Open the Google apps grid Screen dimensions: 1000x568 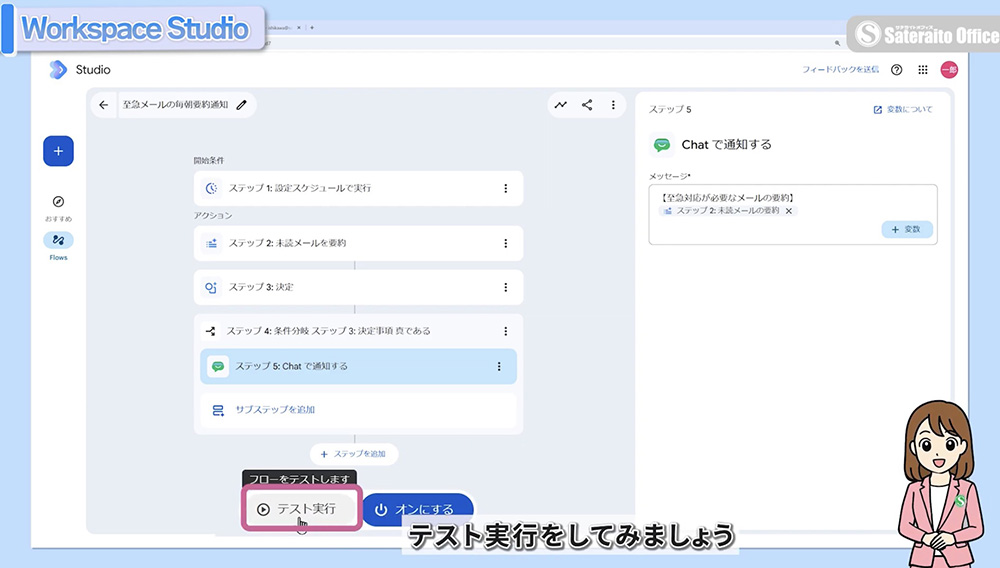tap(923, 69)
